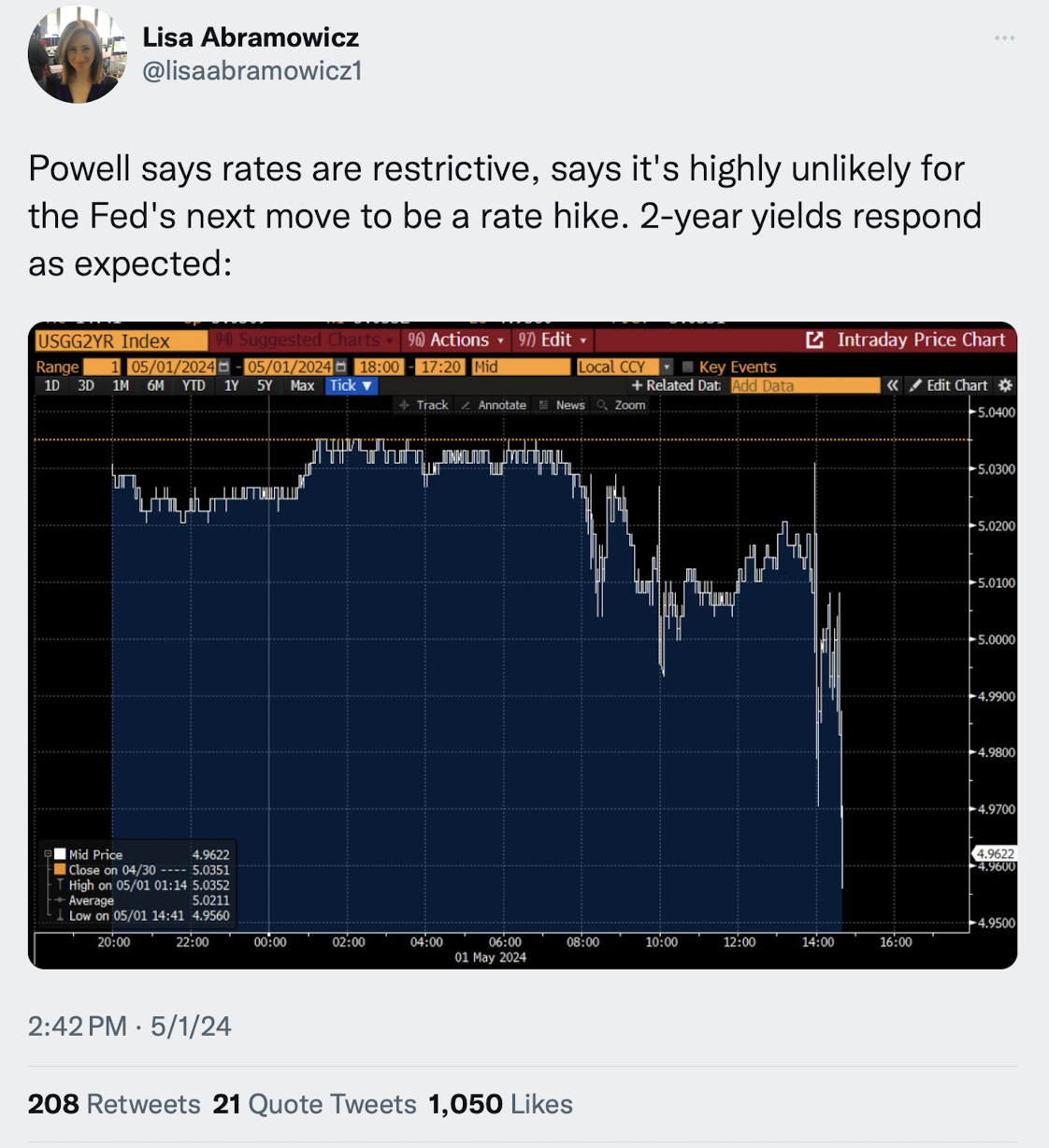This screenshot has width=1049, height=1148.
Task: Select the Zoom magnifier tool
Action: pyautogui.click(x=622, y=405)
